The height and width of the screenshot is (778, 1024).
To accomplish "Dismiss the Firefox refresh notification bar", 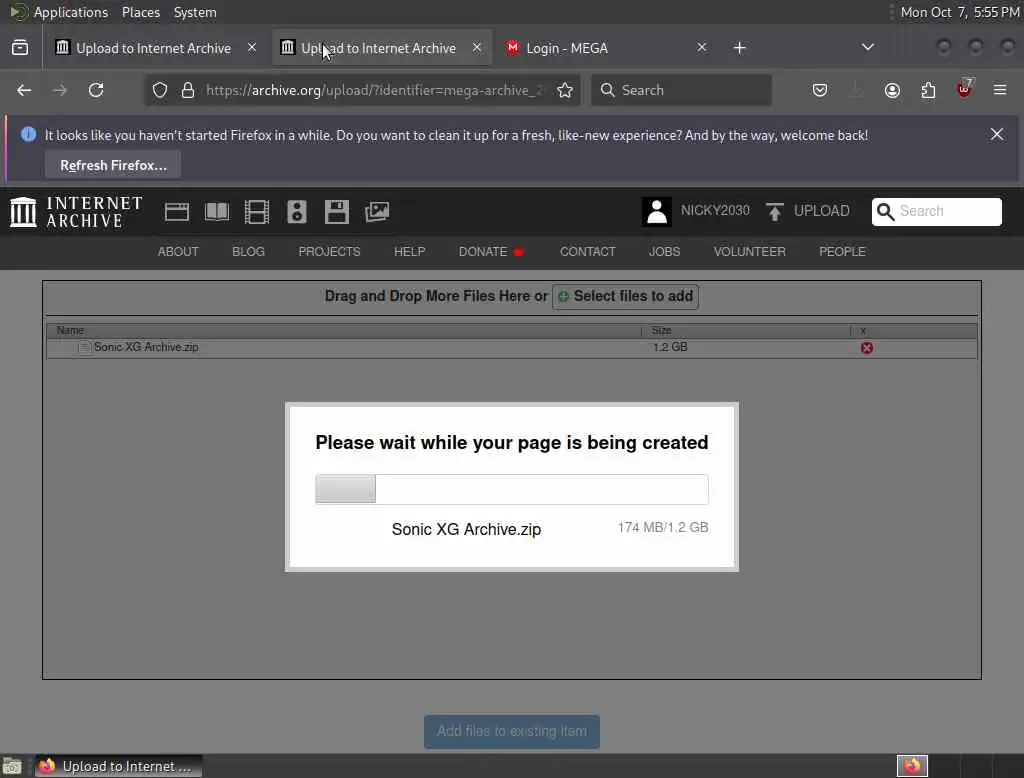I will 997,135.
